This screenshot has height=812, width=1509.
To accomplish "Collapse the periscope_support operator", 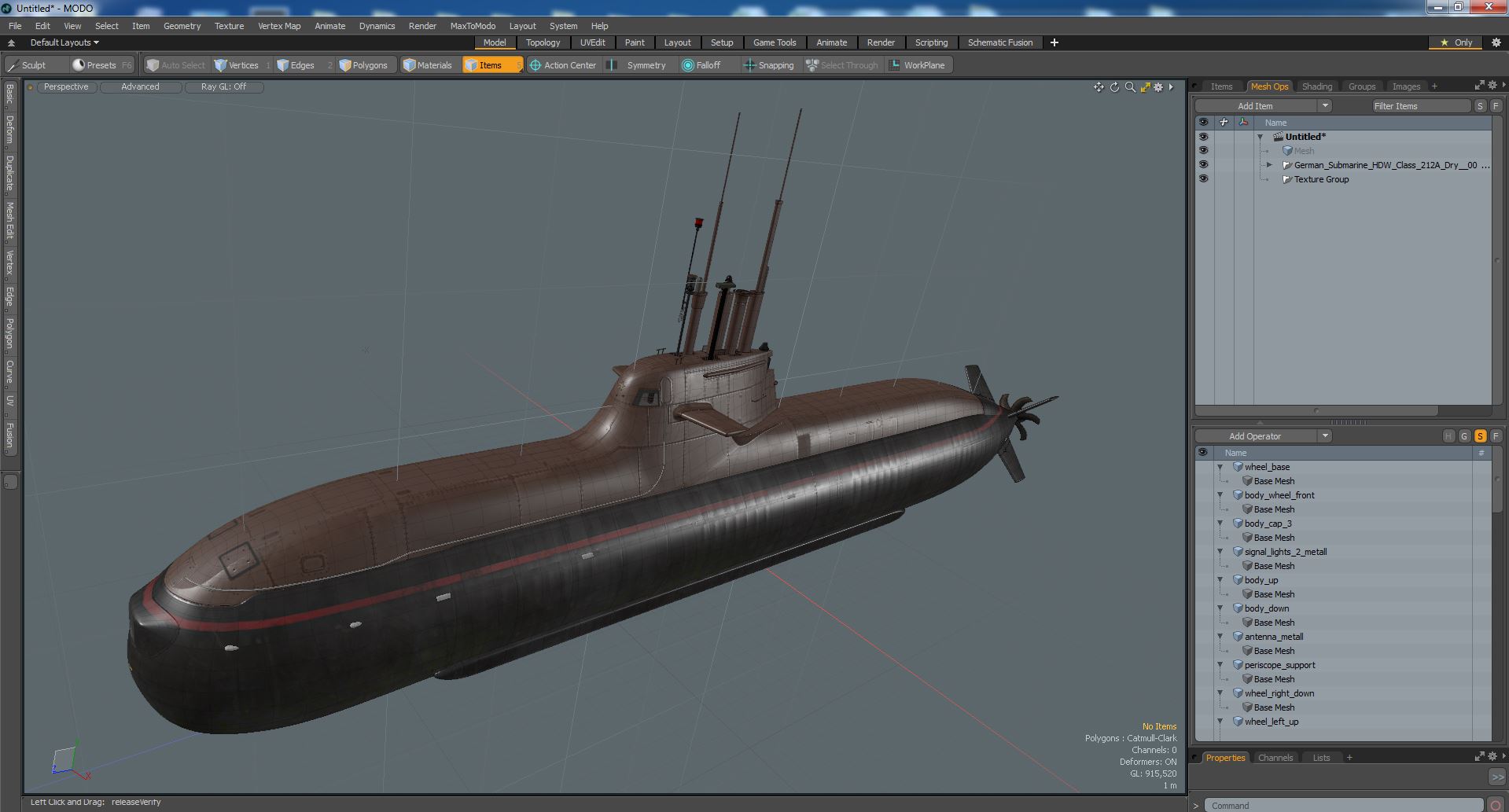I will [1220, 665].
